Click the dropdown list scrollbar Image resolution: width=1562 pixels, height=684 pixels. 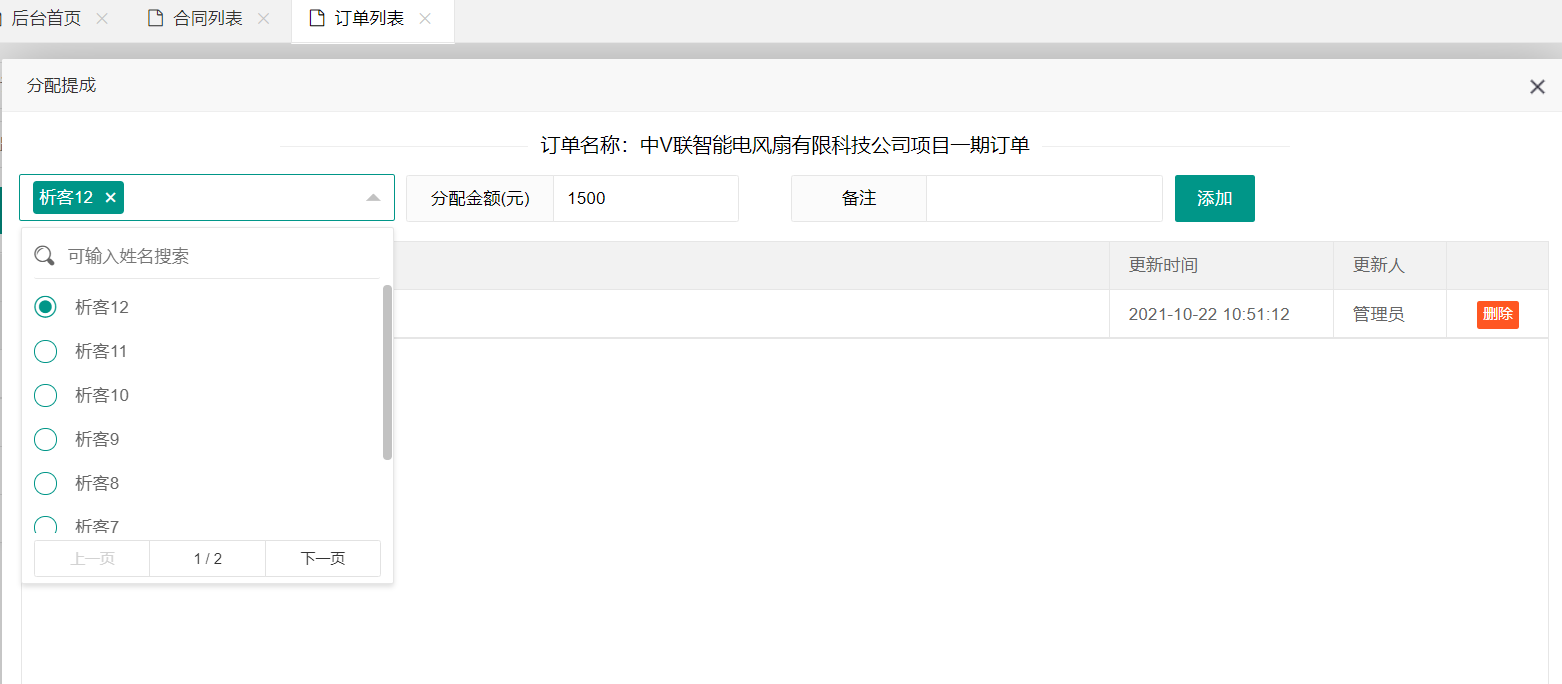[x=387, y=372]
